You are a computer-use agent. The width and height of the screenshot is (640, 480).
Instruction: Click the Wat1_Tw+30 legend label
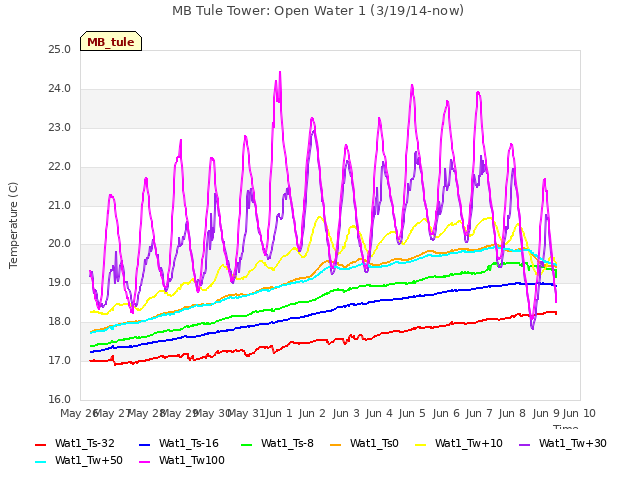(573, 444)
